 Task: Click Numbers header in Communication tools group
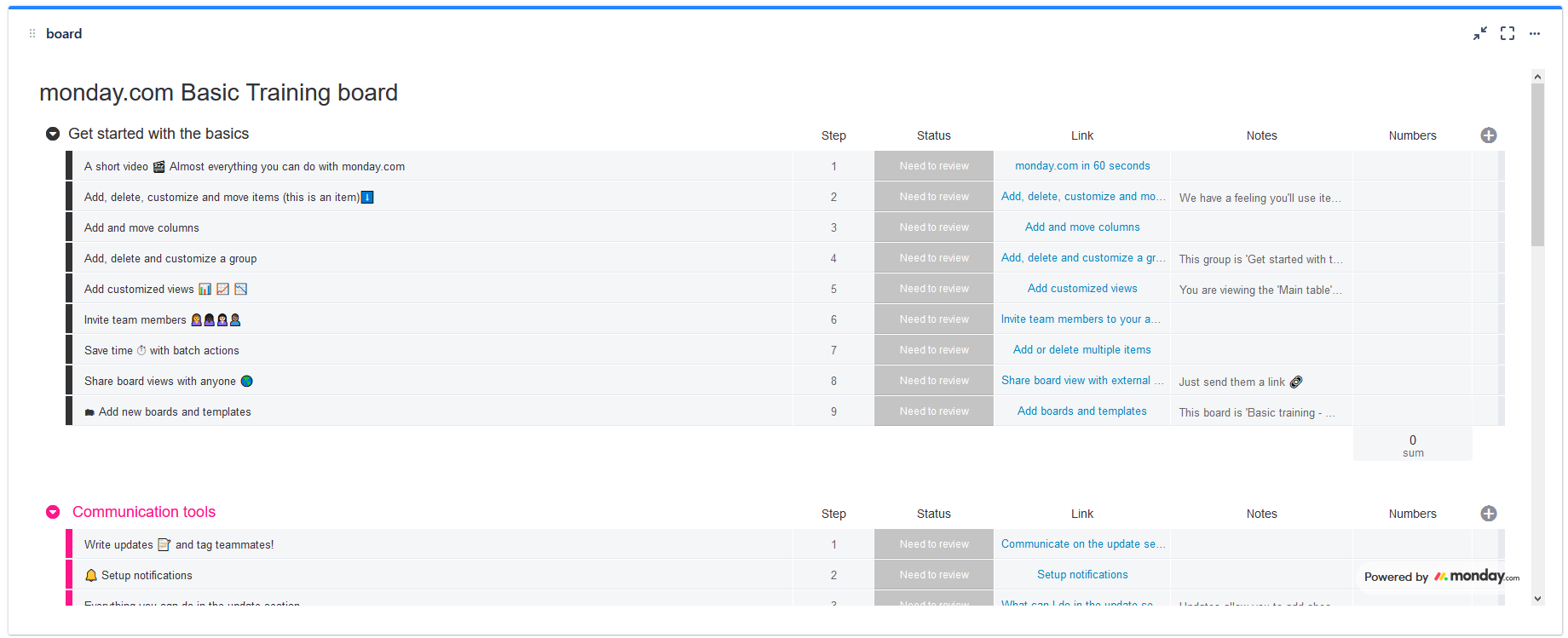click(1412, 514)
